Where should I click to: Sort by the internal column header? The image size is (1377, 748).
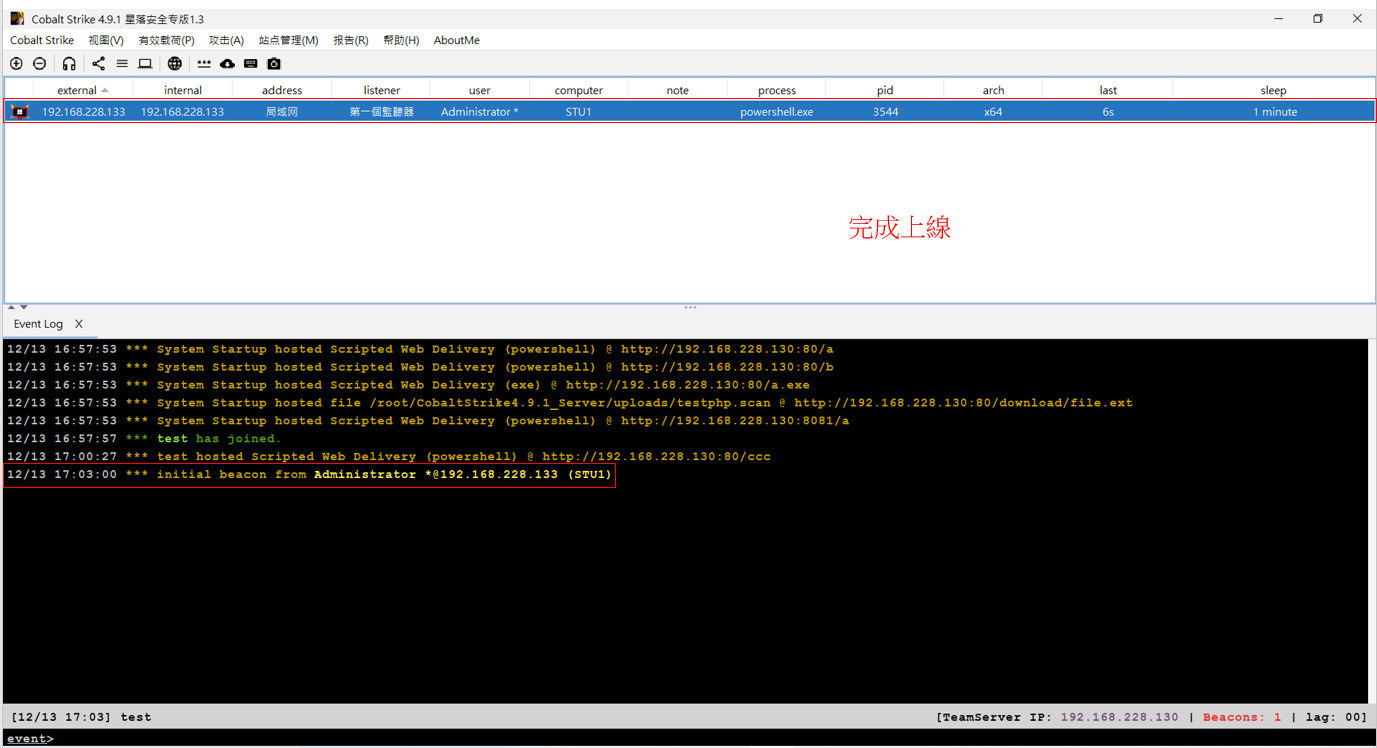tap(183, 90)
